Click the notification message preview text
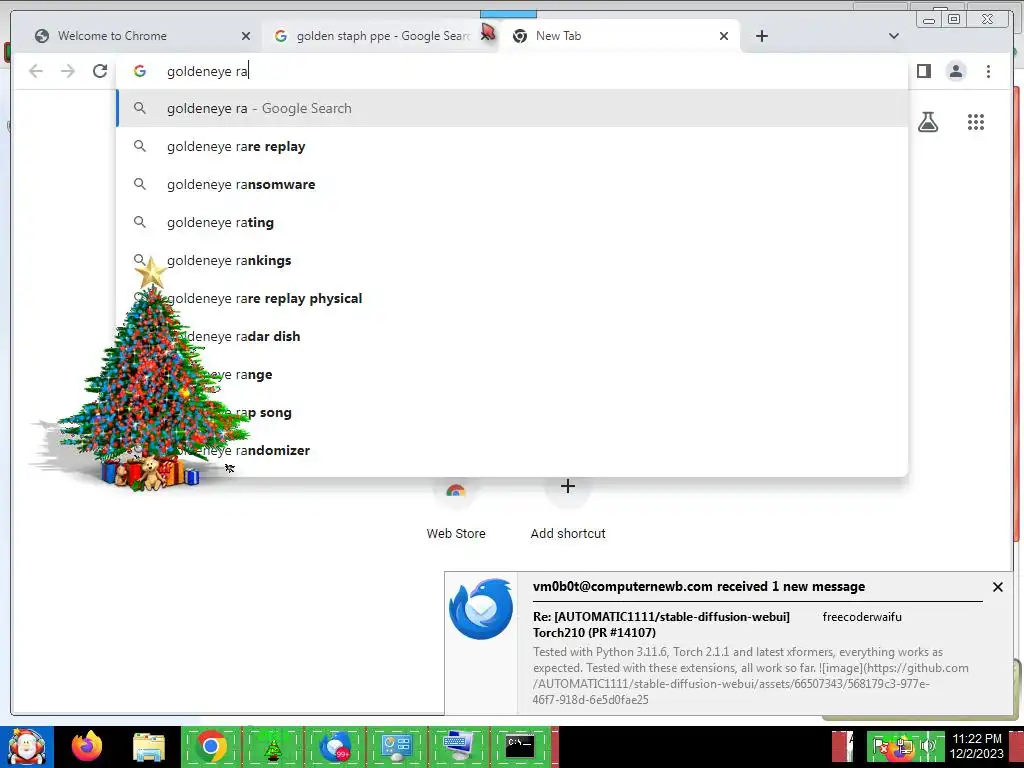Screen dimensions: 1024x768 [x=750, y=675]
